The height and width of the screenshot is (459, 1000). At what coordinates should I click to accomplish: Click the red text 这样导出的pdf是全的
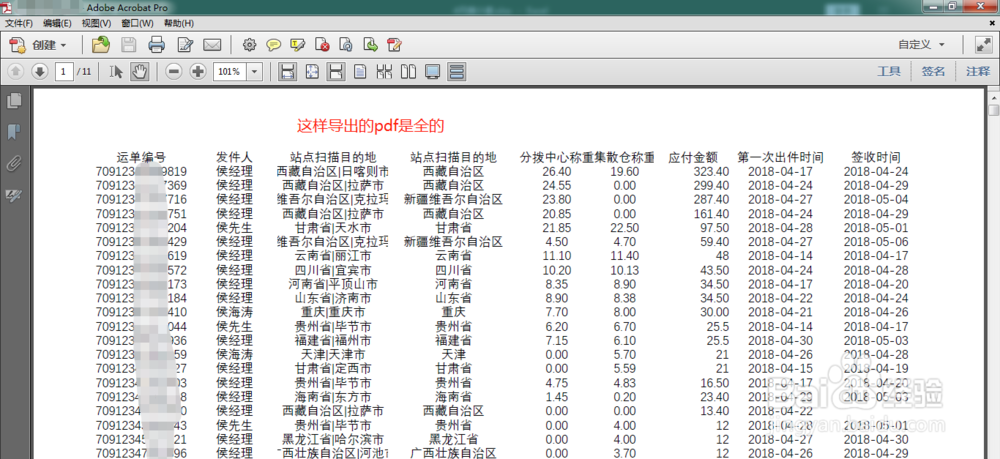pos(370,126)
